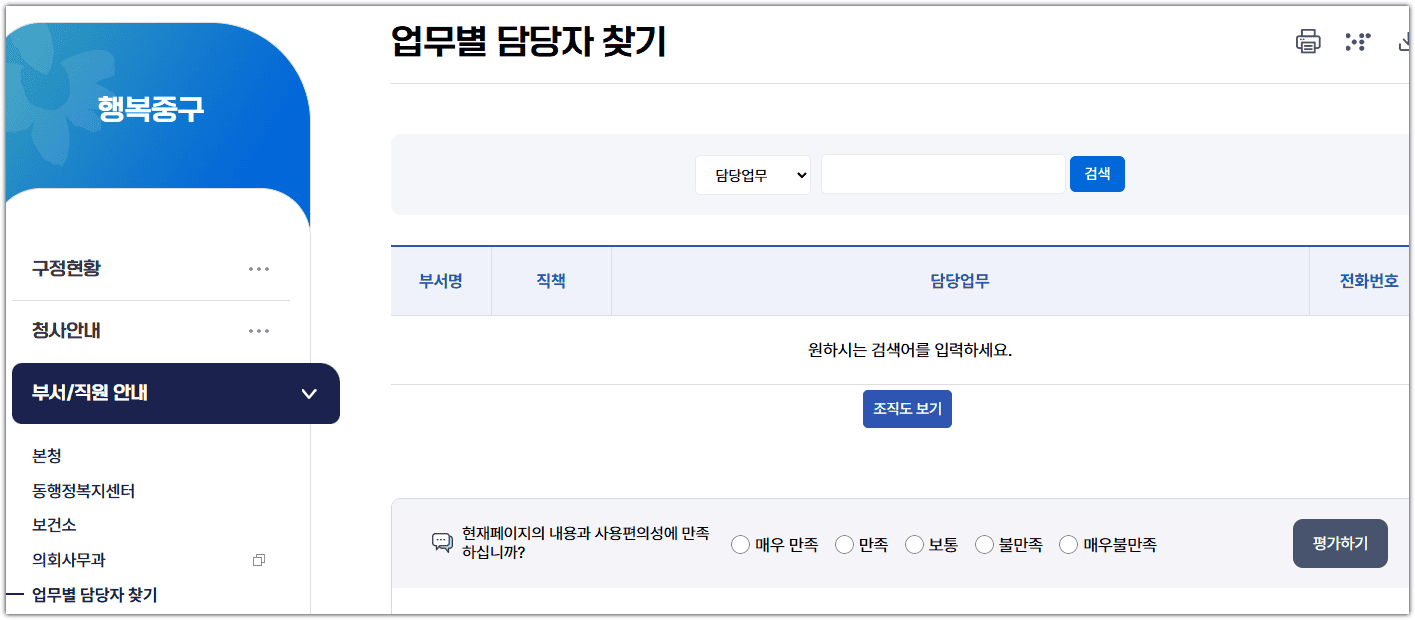Viewport: 1415px width, 620px height.
Task: Open the braille viewer icon near the printer
Action: tap(1357, 42)
